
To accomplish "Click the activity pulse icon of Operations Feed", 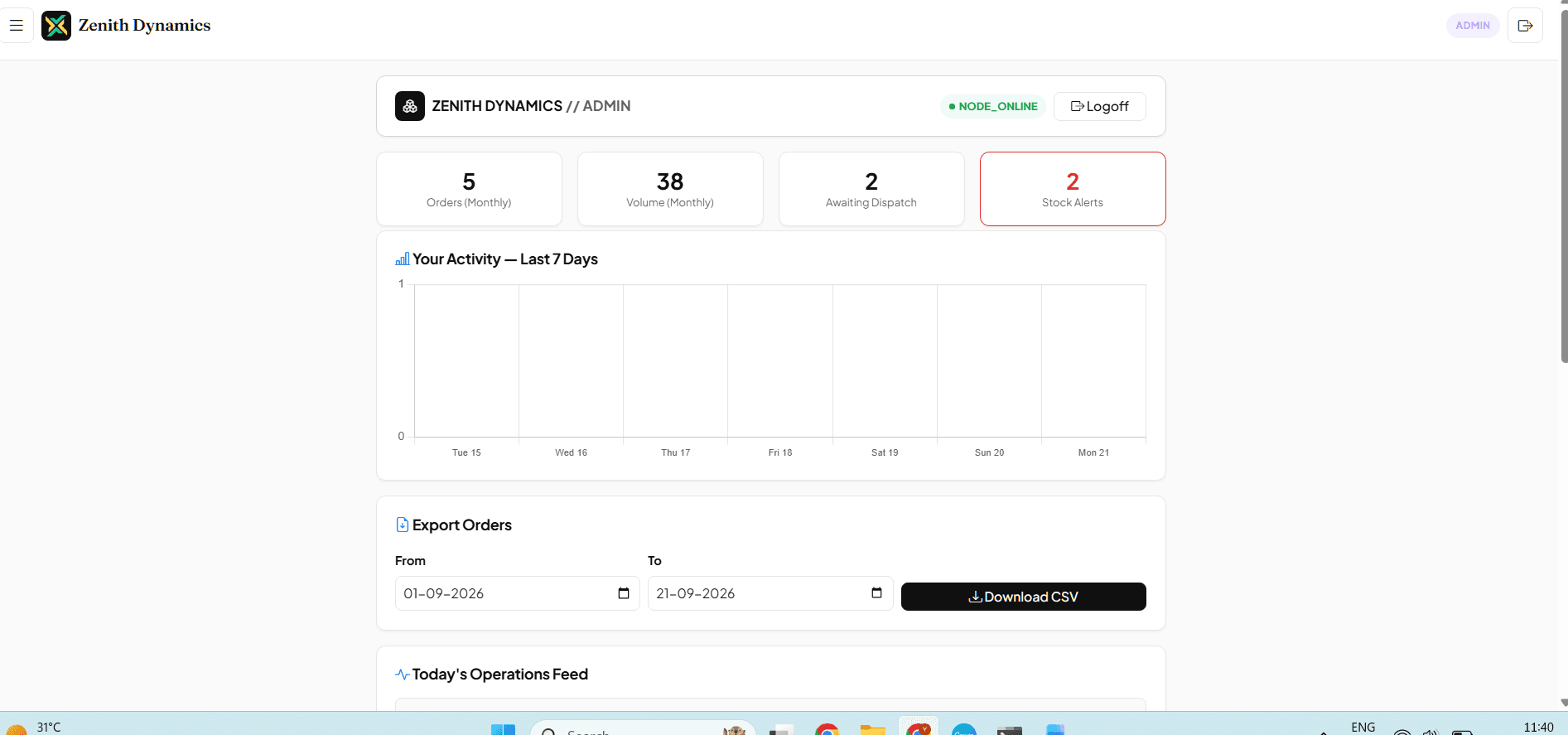I will click(403, 675).
